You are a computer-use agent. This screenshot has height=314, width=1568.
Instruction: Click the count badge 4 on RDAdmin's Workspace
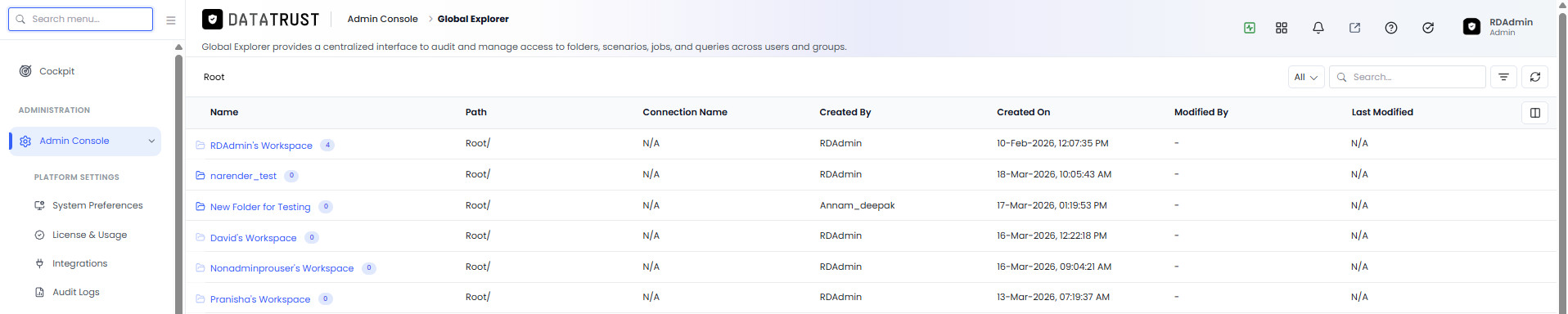pyautogui.click(x=327, y=146)
